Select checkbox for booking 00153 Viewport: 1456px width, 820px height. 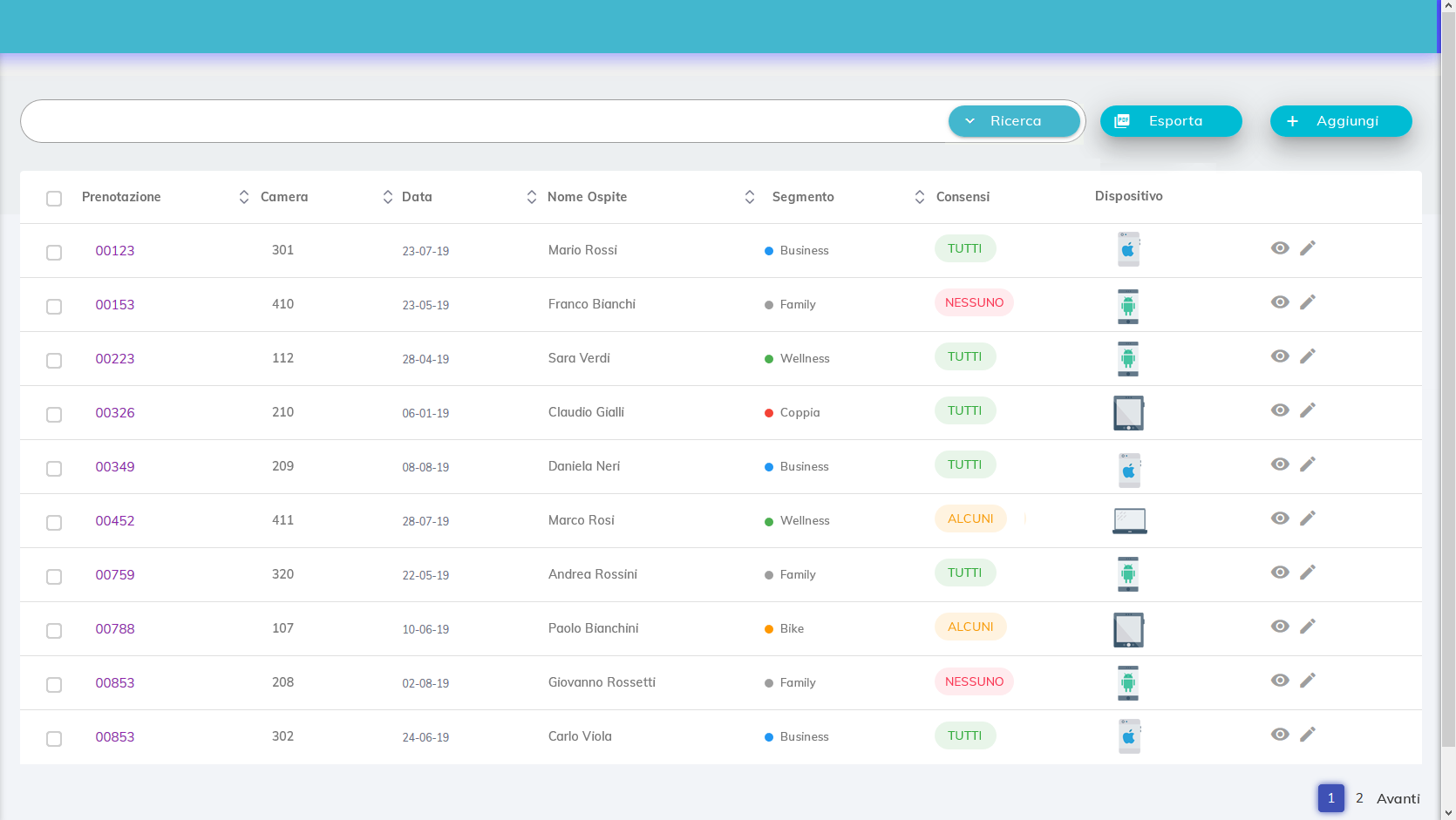click(x=54, y=307)
